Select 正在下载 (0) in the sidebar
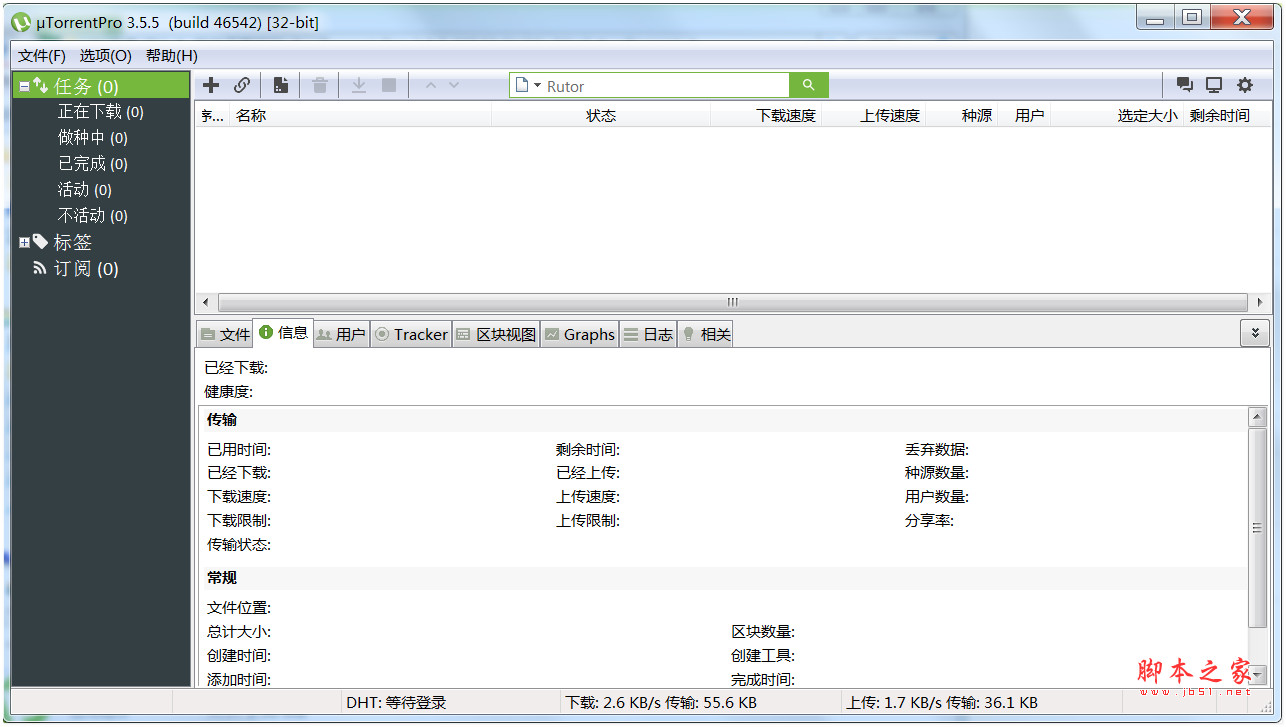 [100, 112]
